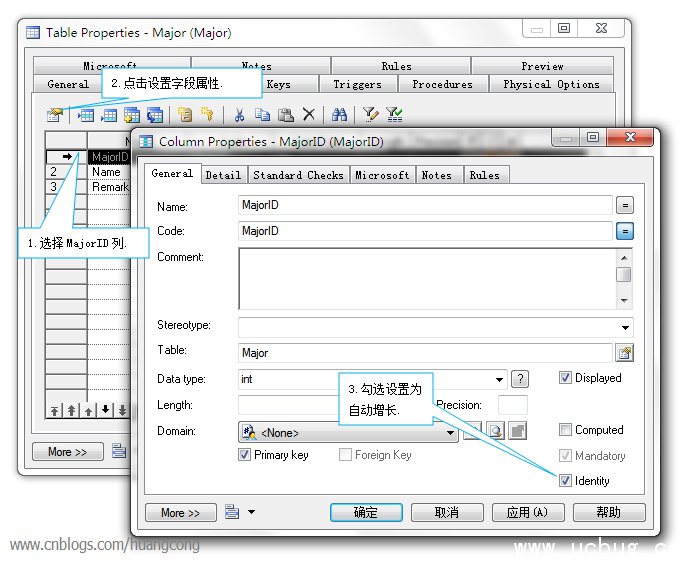Open the Data type dropdown arrow
The height and width of the screenshot is (563, 684).
click(x=499, y=379)
